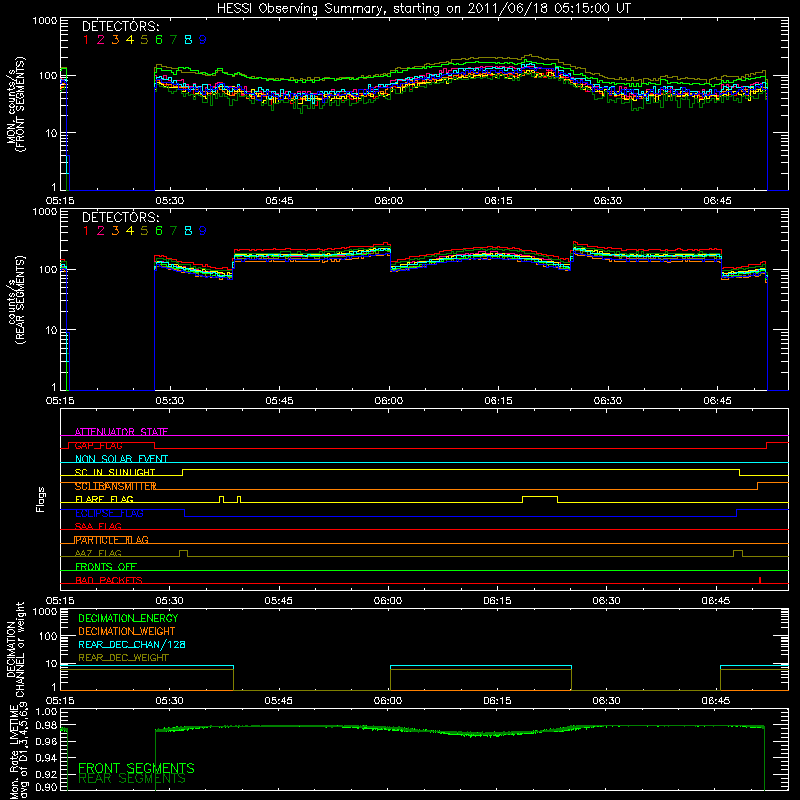
Task: Click the olive-colored flag label above FRONTS_OFF
Action: coord(98,553)
